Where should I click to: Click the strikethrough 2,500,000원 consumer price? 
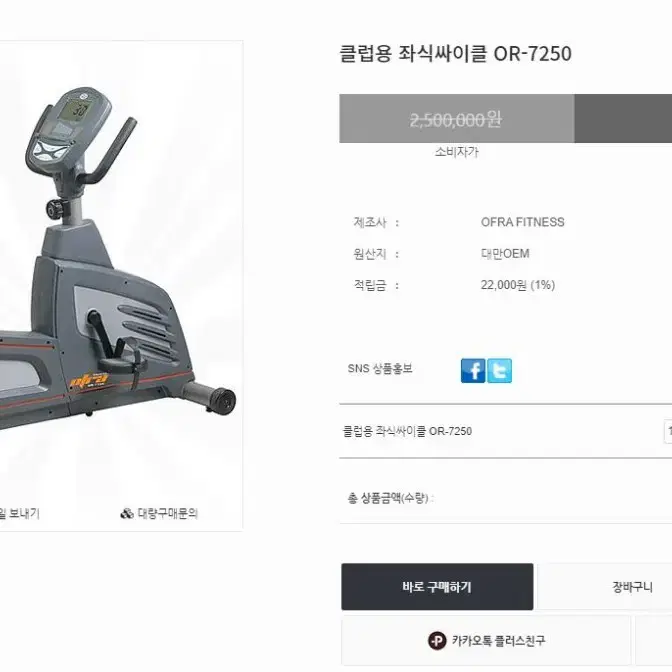(x=456, y=120)
